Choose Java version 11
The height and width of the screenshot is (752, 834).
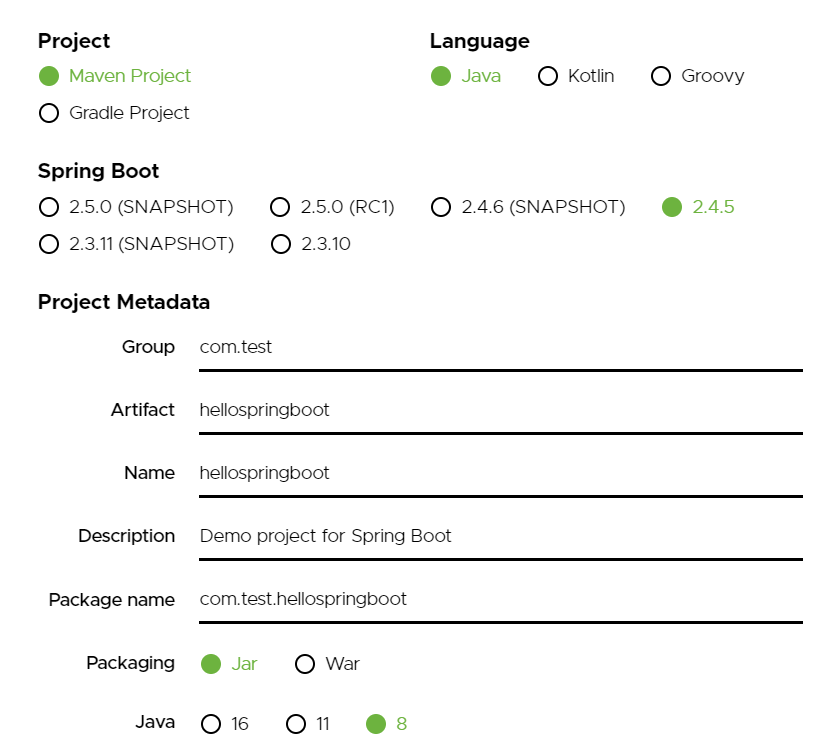(x=295, y=724)
